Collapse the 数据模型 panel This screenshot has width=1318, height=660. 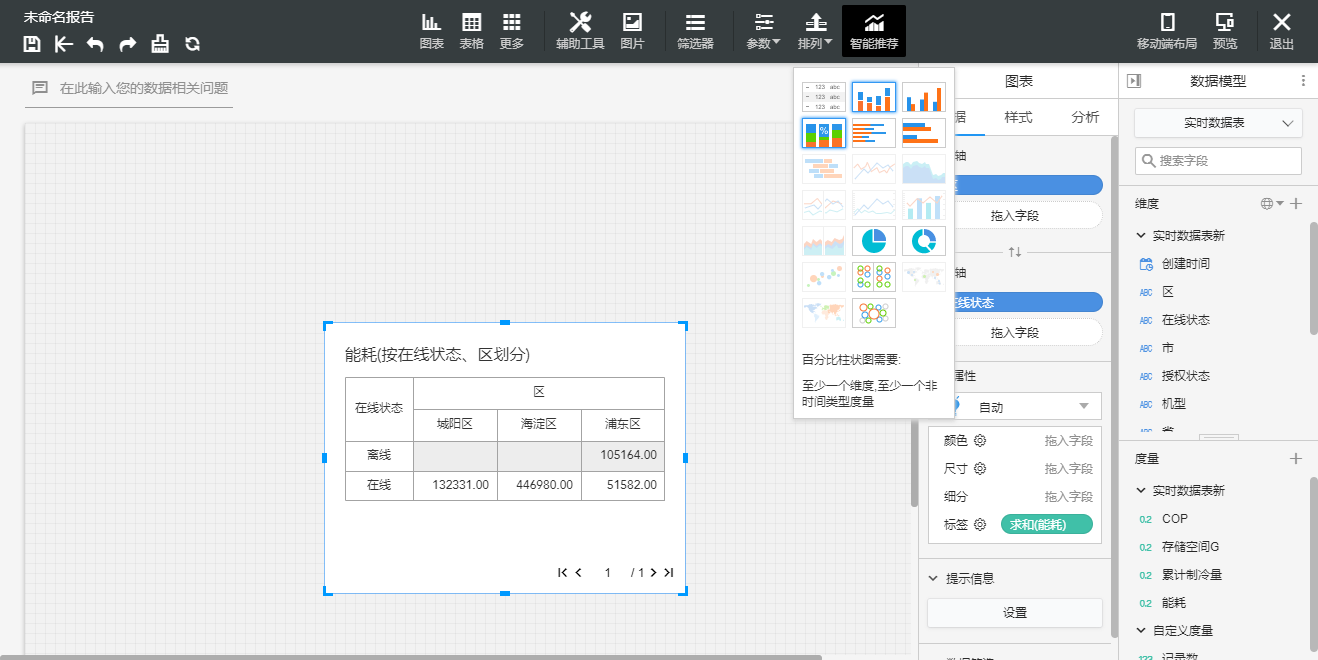pyautogui.click(x=1134, y=81)
